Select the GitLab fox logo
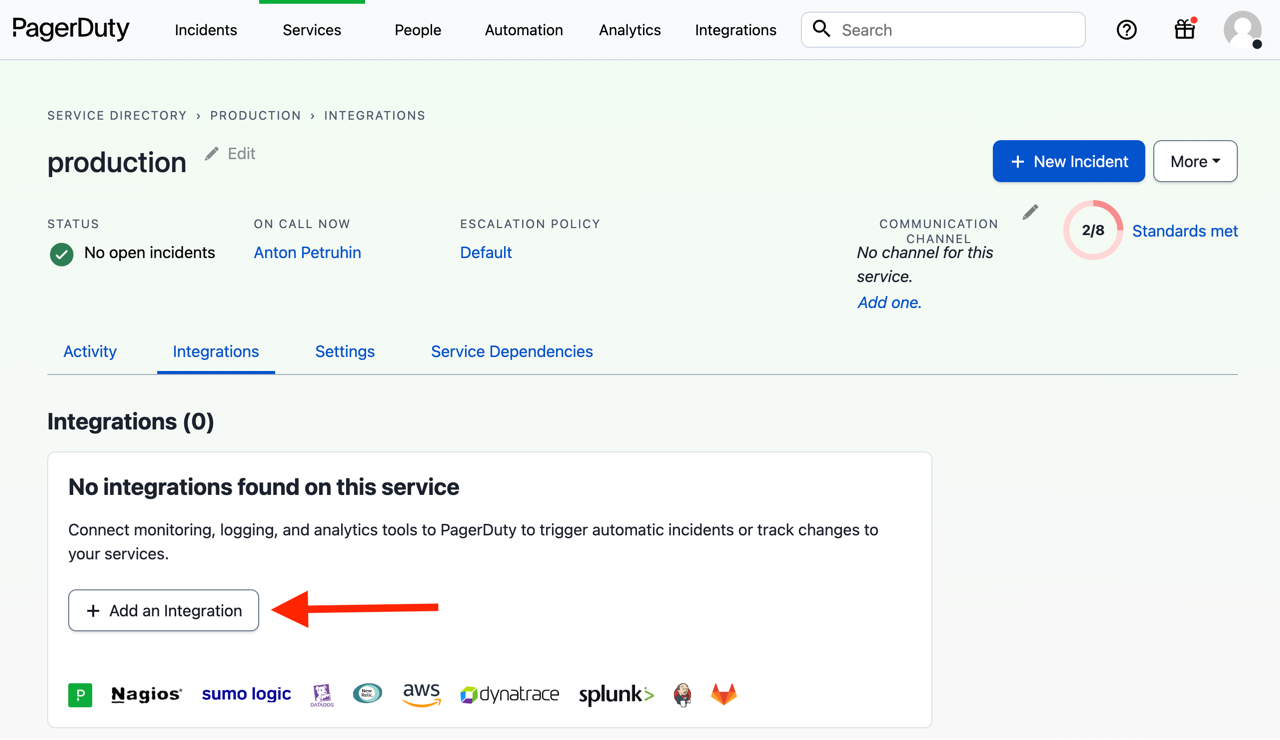The height and width of the screenshot is (740, 1280). 724,694
